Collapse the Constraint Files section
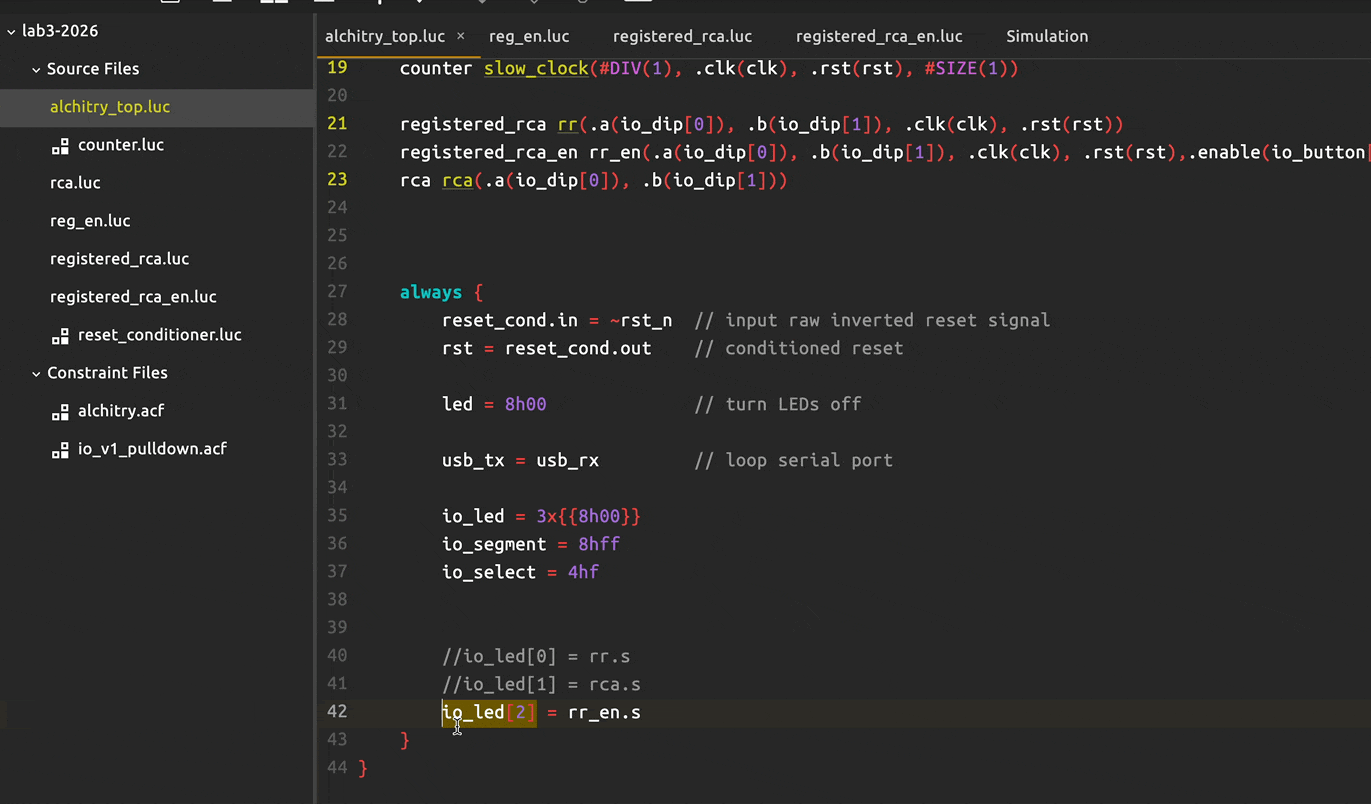This screenshot has width=1371, height=804. coord(36,373)
